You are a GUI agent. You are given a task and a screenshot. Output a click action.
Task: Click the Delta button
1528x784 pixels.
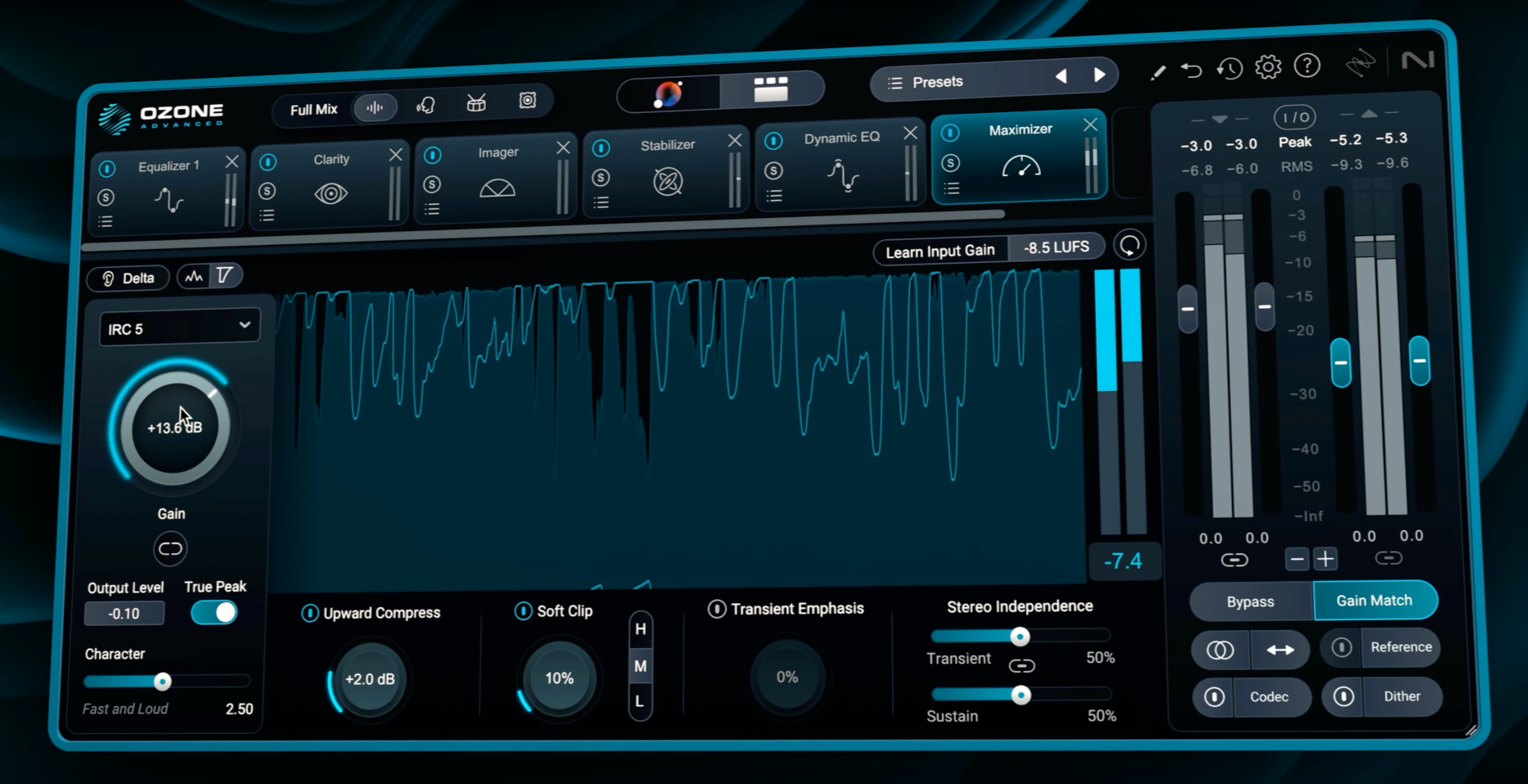(128, 279)
